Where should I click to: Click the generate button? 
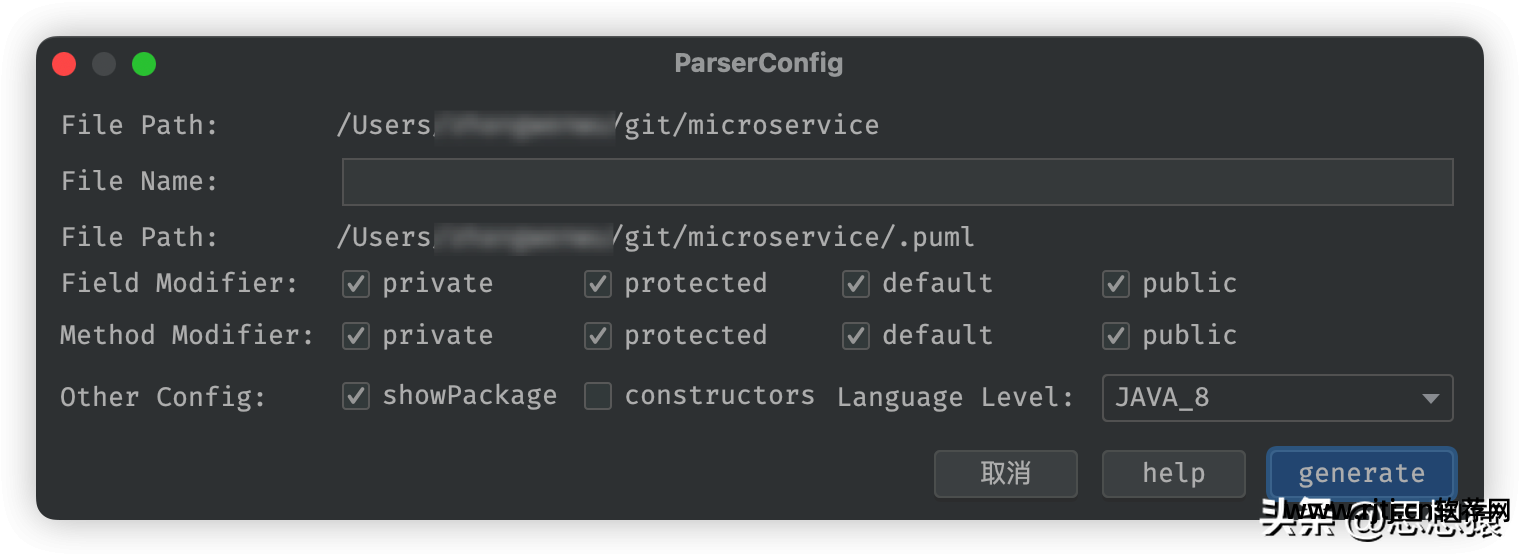[x=1361, y=473]
